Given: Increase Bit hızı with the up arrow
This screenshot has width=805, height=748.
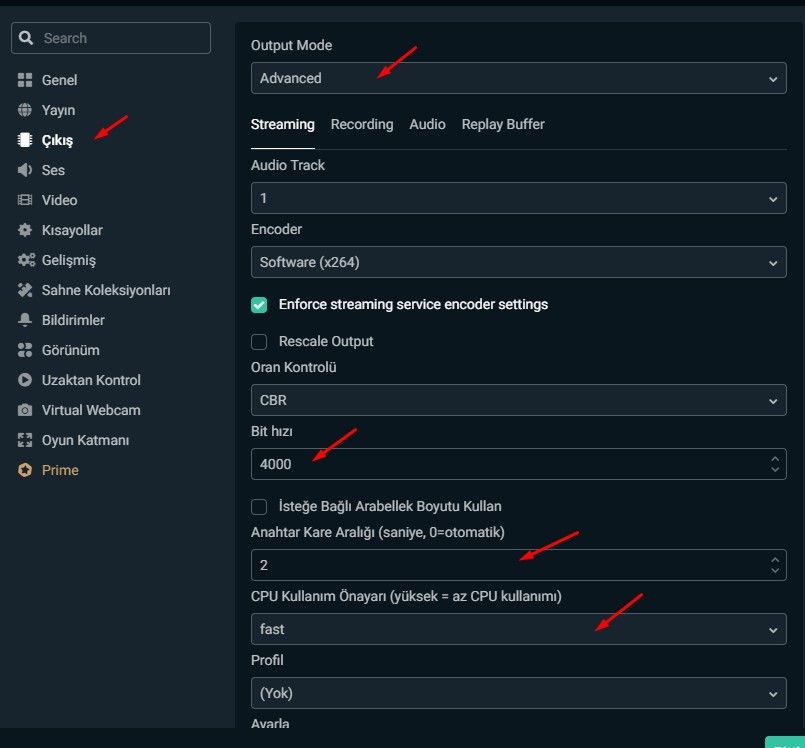Looking at the screenshot, I should tap(775, 459).
